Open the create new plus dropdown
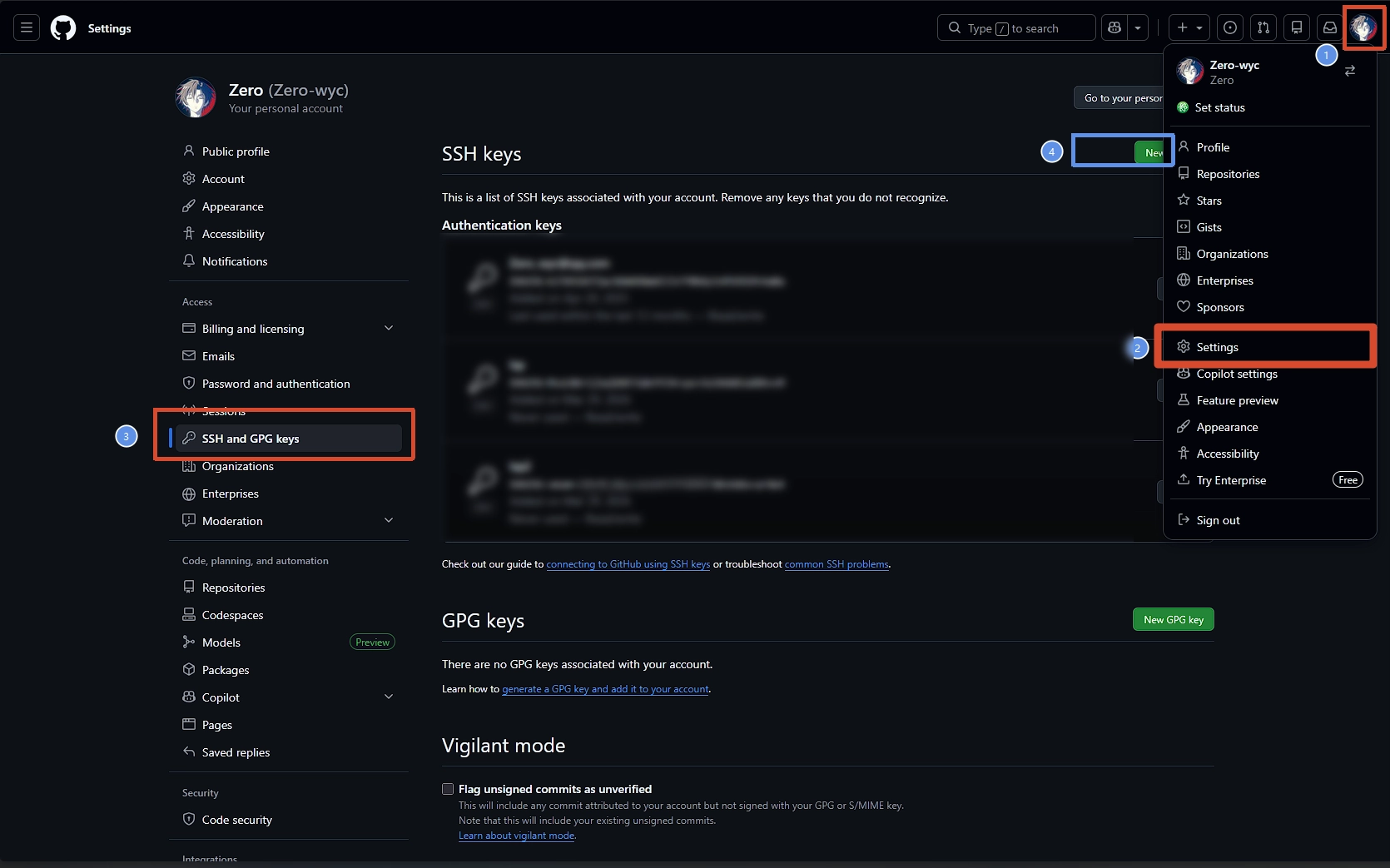Viewport: 1390px width, 868px height. click(1189, 28)
